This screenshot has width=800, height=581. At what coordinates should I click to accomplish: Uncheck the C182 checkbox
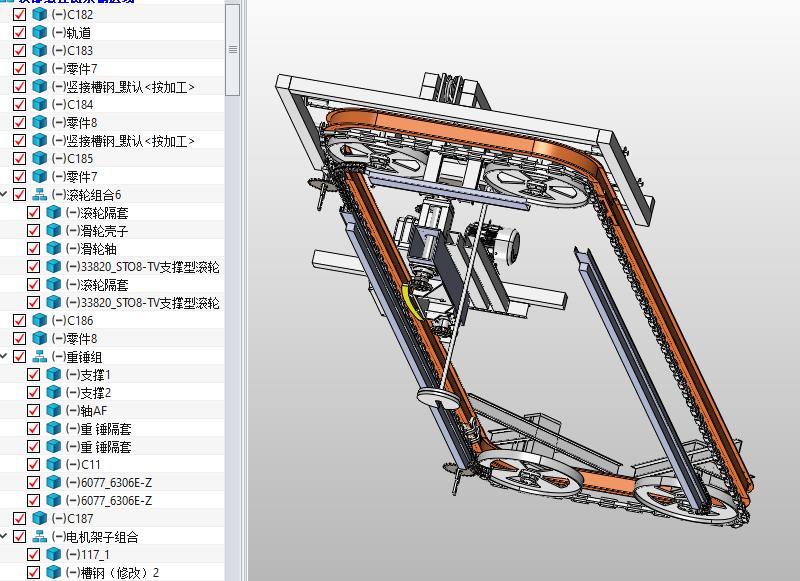click(19, 14)
